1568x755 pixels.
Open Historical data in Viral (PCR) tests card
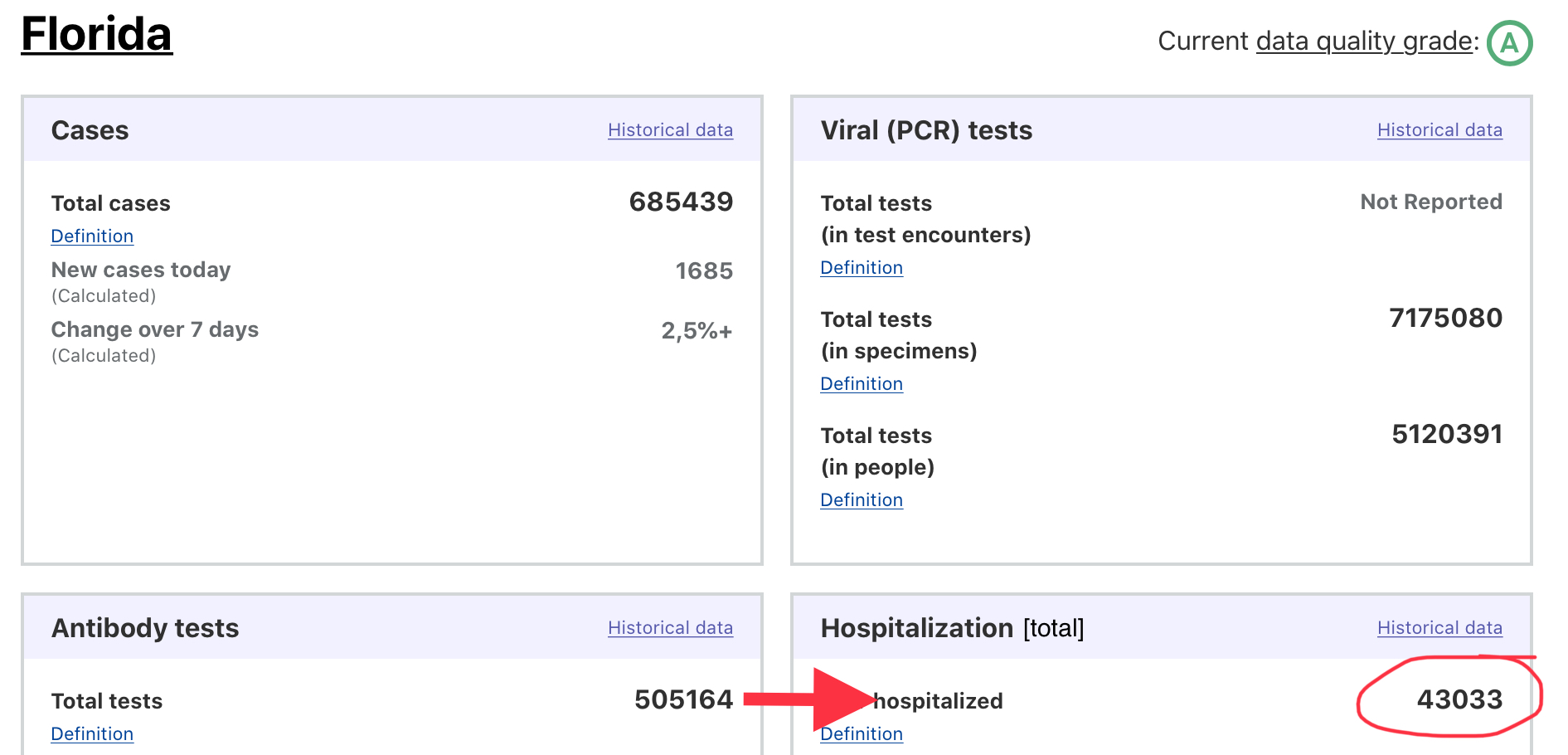click(x=1439, y=130)
